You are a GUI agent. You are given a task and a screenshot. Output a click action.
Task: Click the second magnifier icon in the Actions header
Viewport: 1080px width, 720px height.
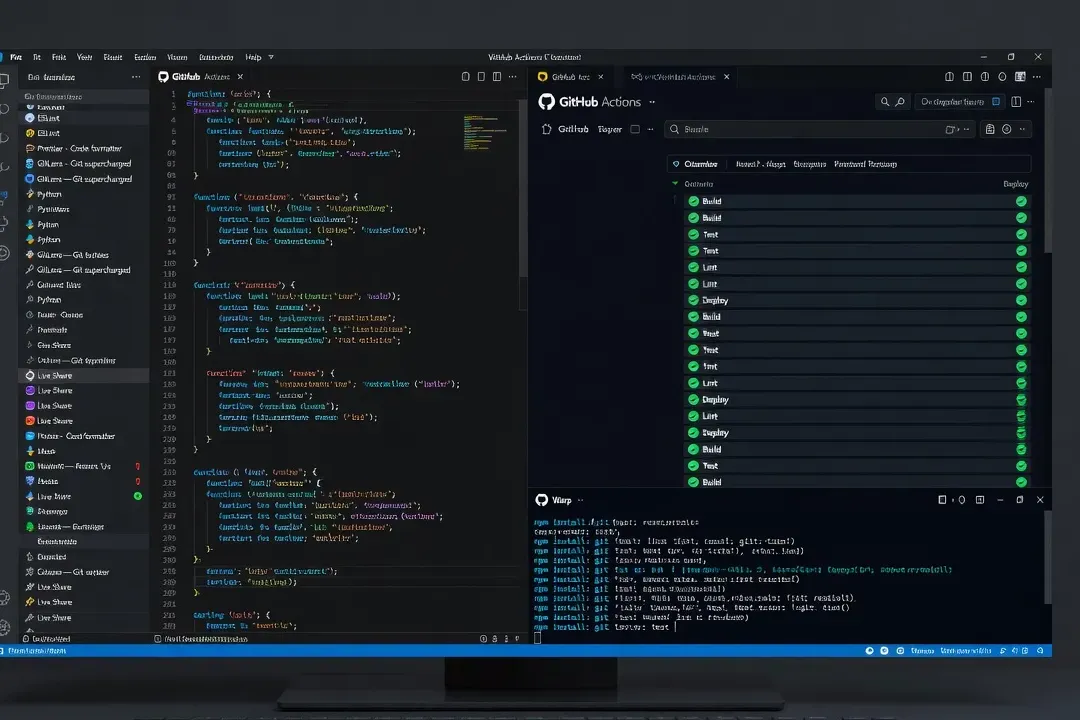tap(900, 102)
